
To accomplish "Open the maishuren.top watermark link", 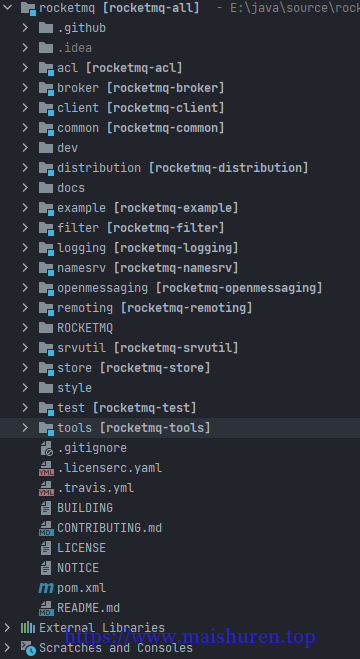I will [190, 638].
